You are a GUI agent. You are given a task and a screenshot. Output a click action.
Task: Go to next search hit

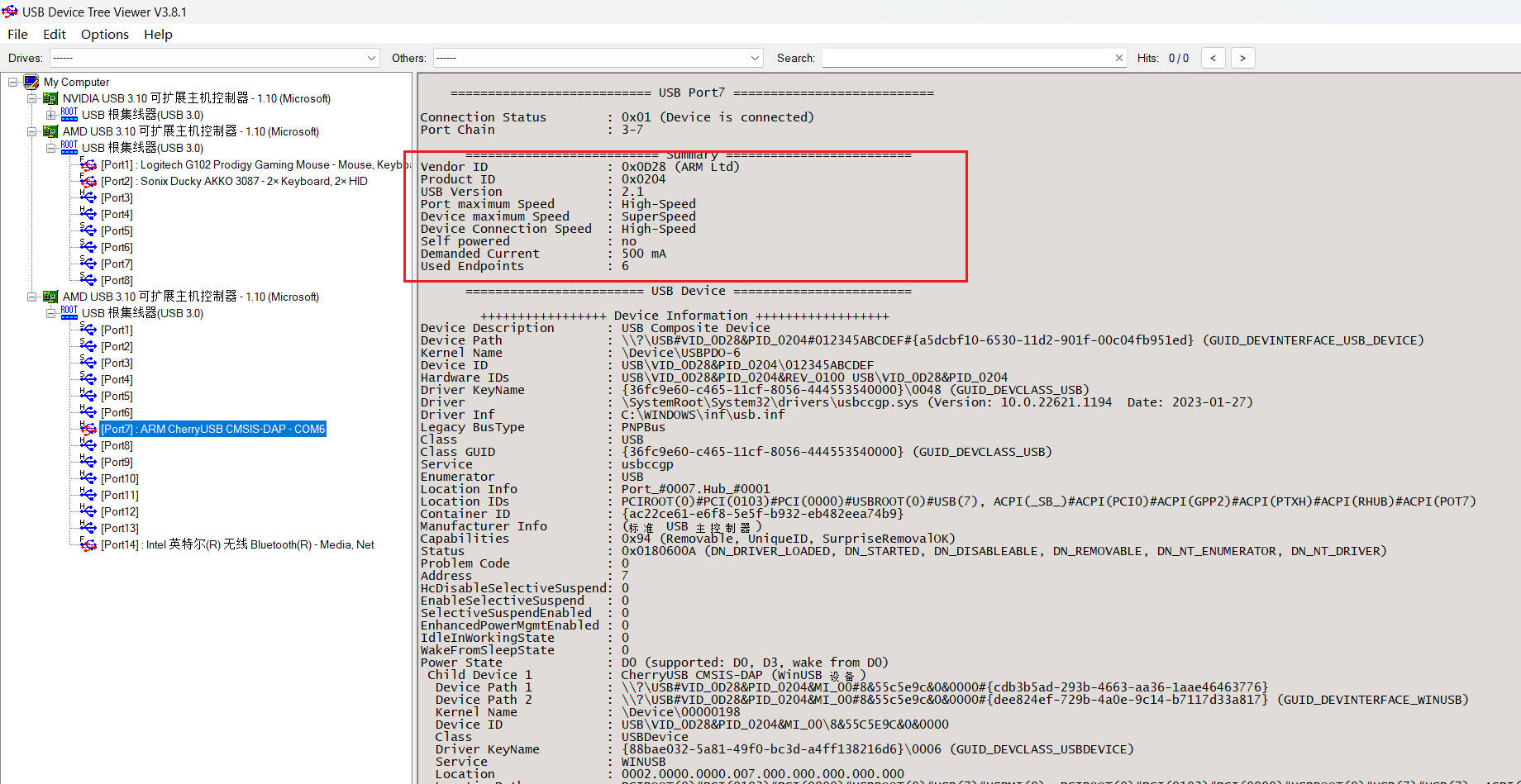[x=1242, y=58]
